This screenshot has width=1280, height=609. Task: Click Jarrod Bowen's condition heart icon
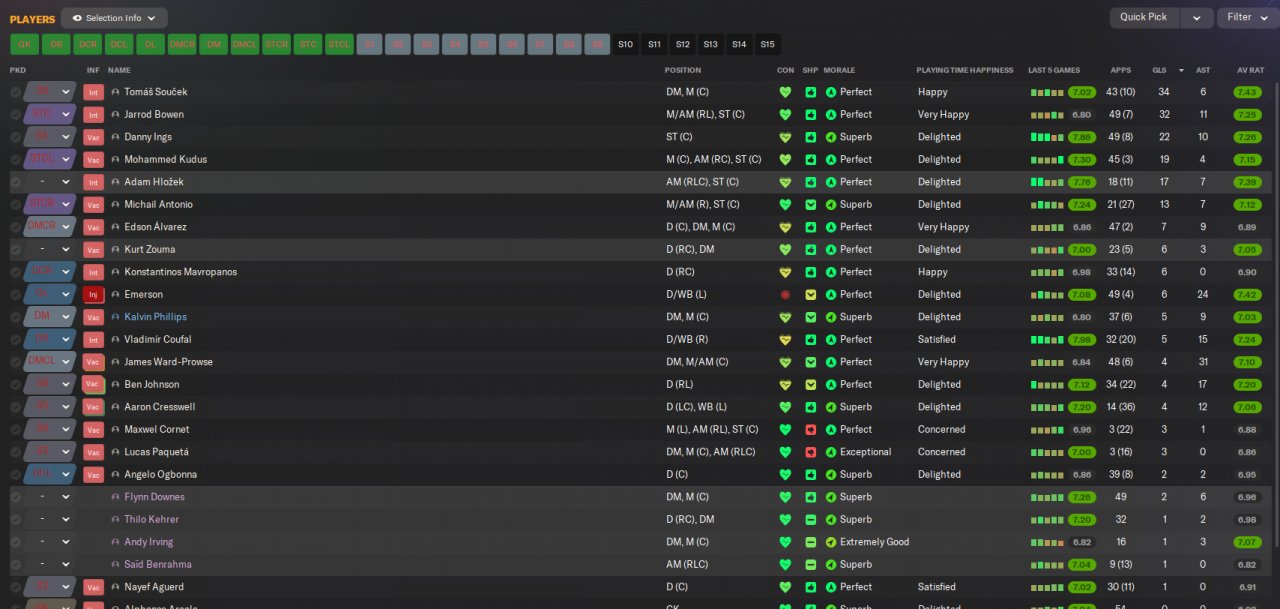[785, 115]
